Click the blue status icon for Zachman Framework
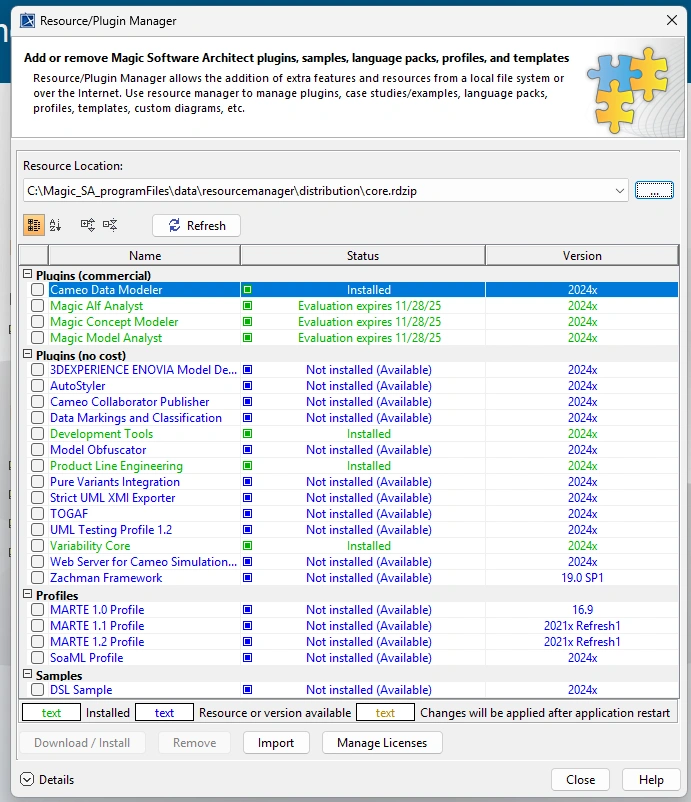Screen dimensions: 691x802 [248, 577]
